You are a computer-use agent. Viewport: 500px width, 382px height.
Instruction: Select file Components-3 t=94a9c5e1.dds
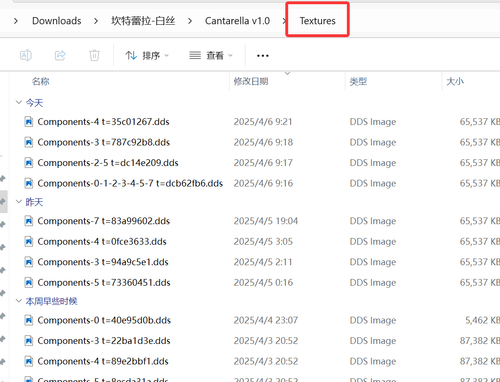103,262
